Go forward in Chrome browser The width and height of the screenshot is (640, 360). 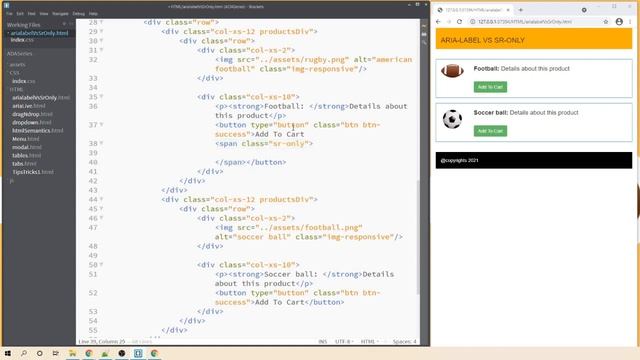tap(449, 22)
